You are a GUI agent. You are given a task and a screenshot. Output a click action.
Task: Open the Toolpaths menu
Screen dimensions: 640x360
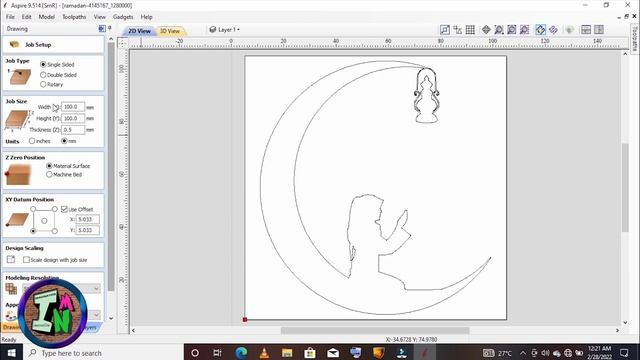74,17
